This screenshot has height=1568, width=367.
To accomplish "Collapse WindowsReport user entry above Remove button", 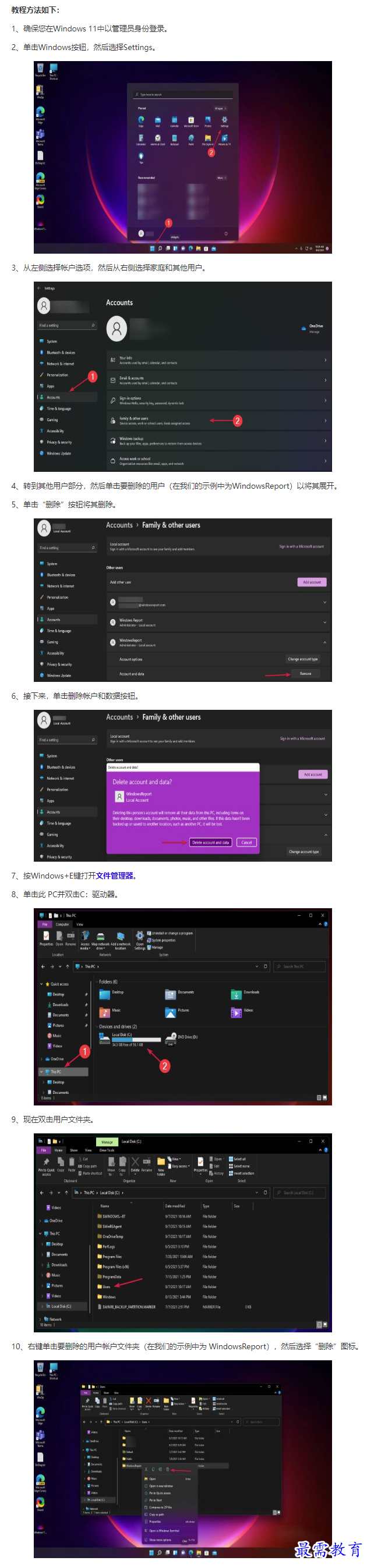I will pos(325,642).
